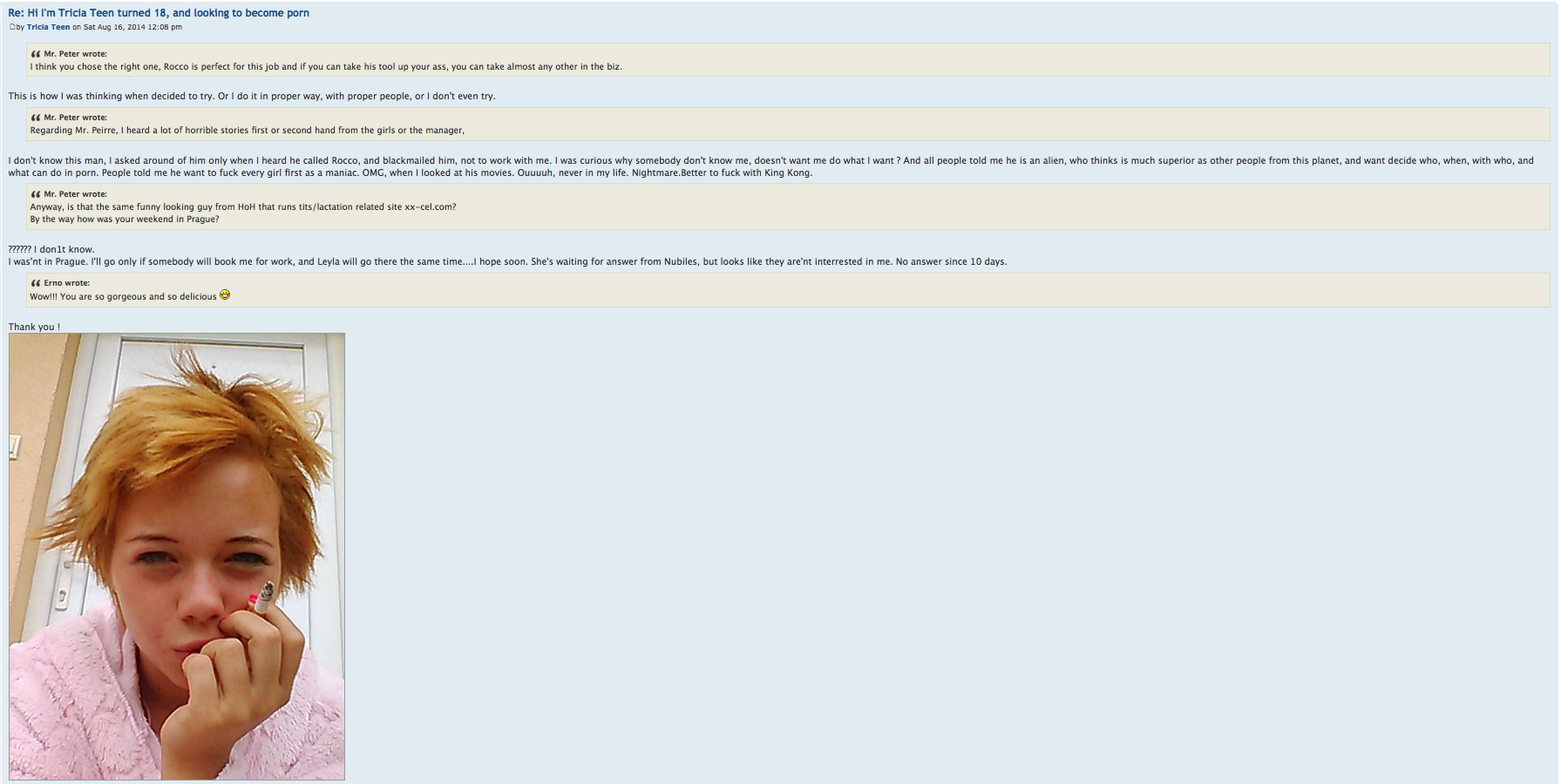
Task: Click the quoted text starting 'Regarding Mr. Peirre'
Action: (247, 131)
